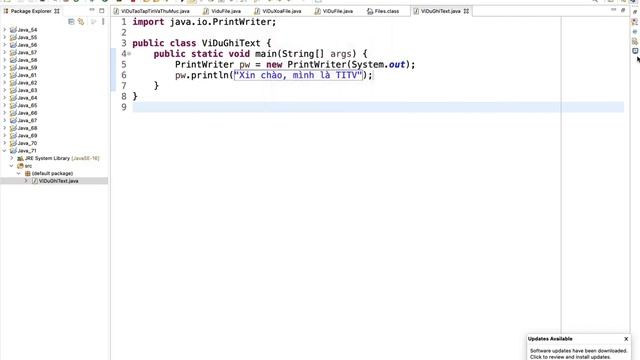Select Java_59 project
This screenshot has width=640, height=360.
click(x=27, y=68)
